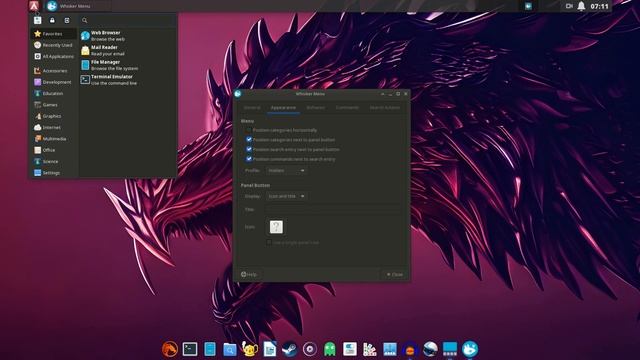This screenshot has height=360, width=640.
Task: Launch green ghost app in dock
Action: coord(330,349)
